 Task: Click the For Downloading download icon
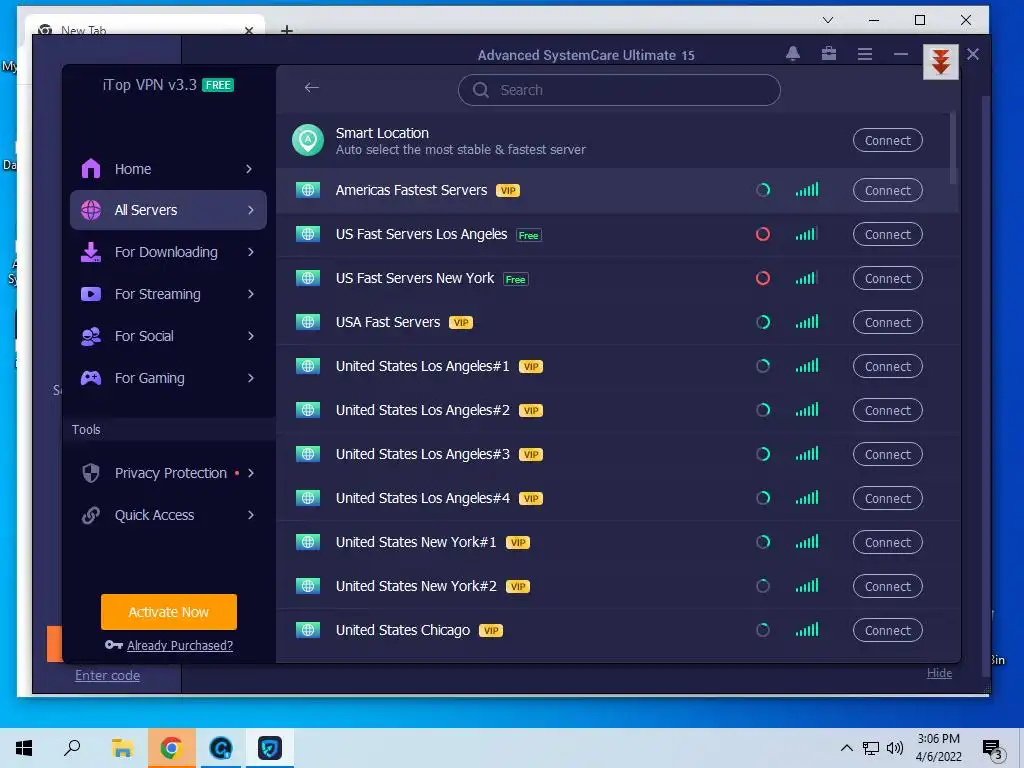pos(91,252)
